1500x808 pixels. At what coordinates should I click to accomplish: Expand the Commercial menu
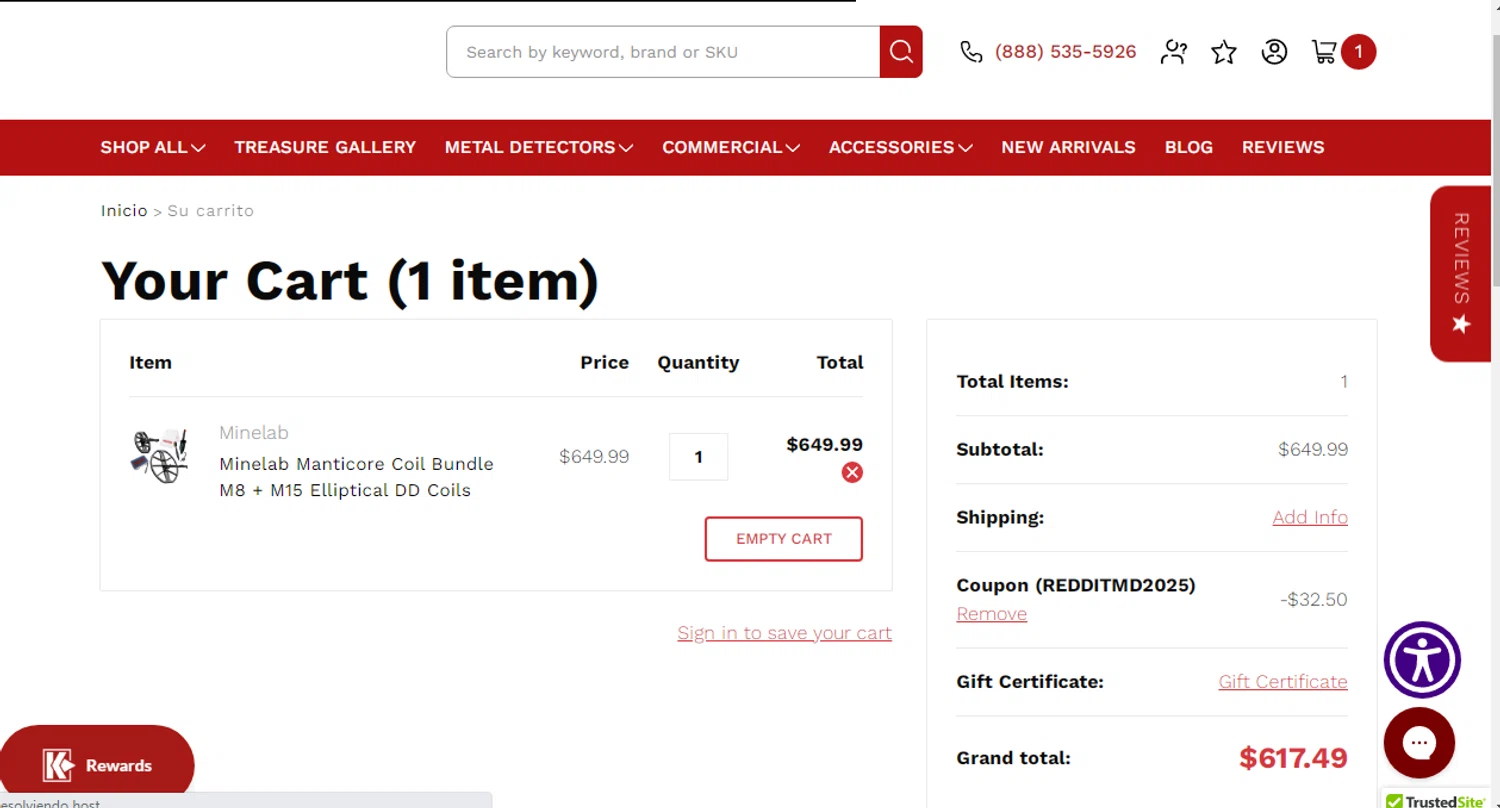tap(731, 147)
